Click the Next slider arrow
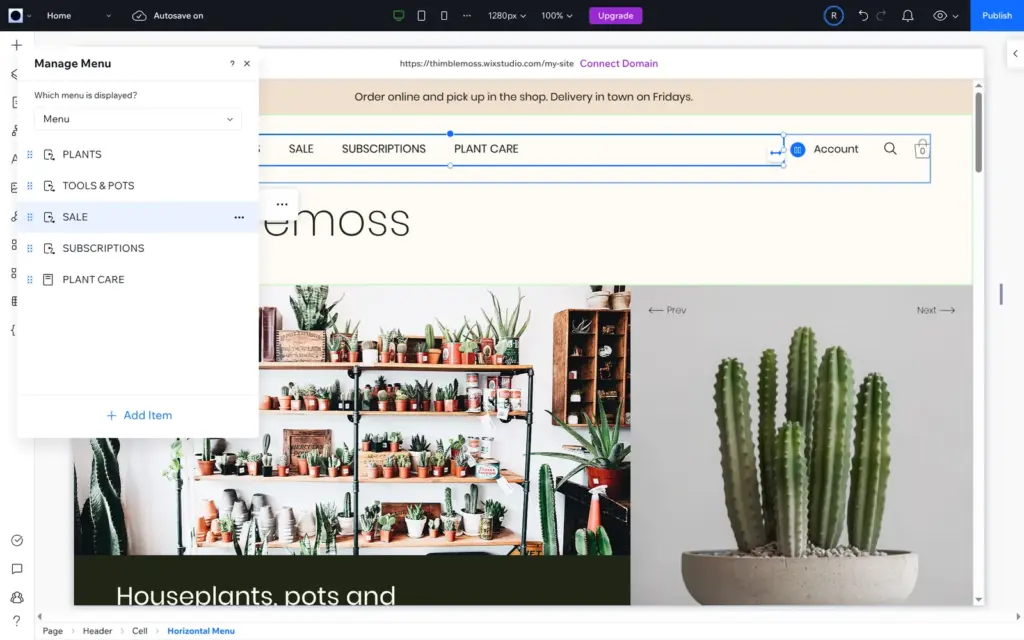The width and height of the screenshot is (1024, 640). (x=936, y=310)
